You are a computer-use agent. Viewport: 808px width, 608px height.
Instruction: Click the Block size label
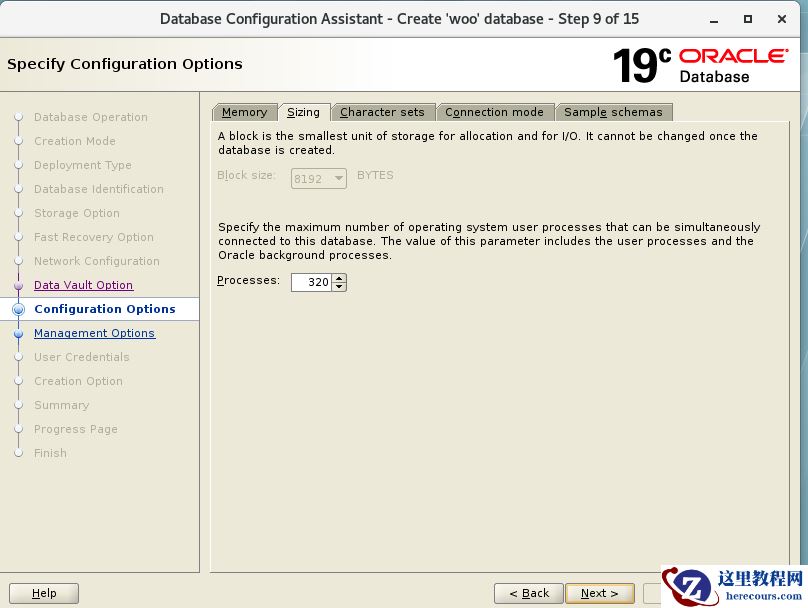[246, 175]
